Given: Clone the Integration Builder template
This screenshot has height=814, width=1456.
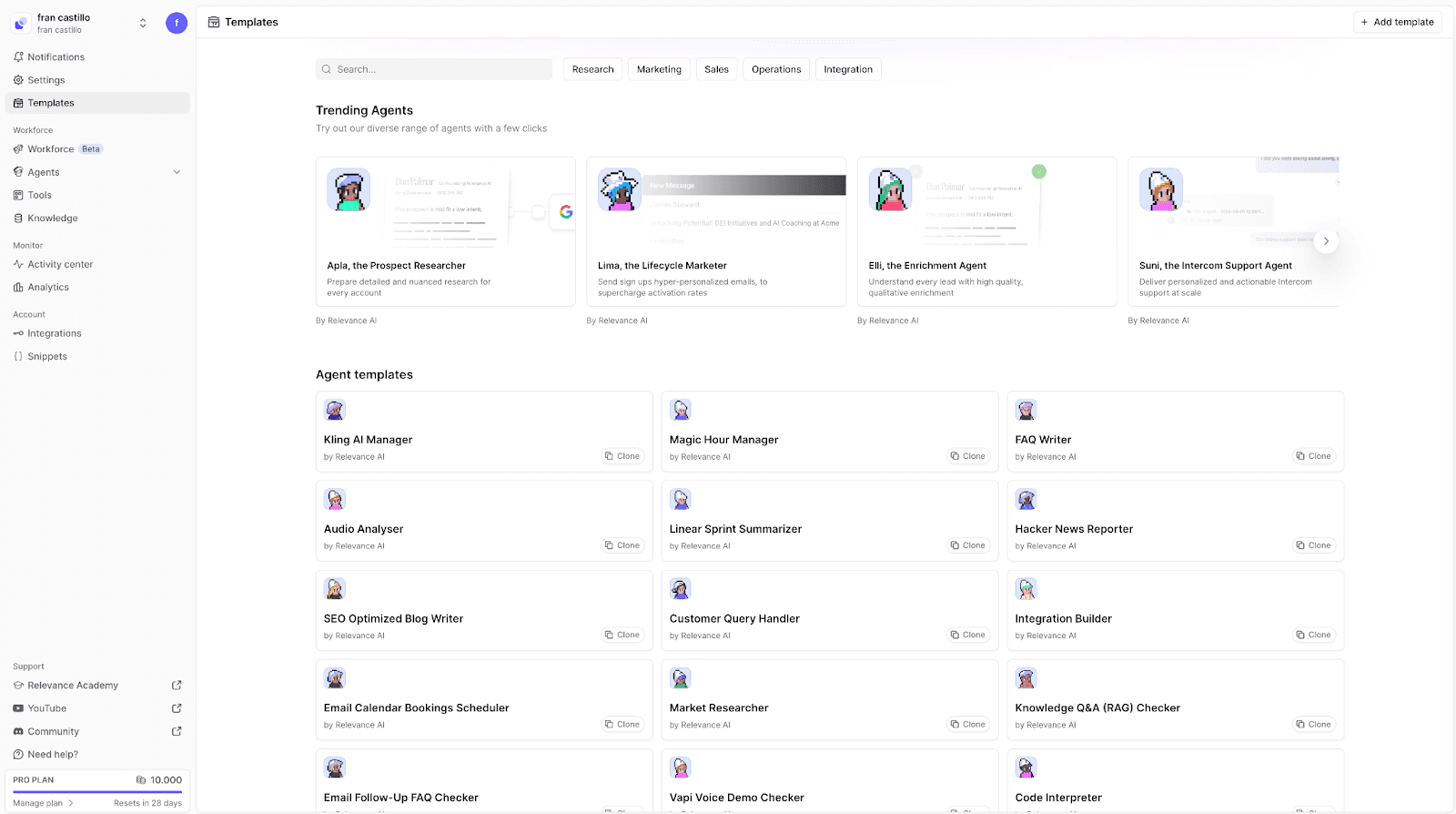Looking at the screenshot, I should pos(1314,635).
